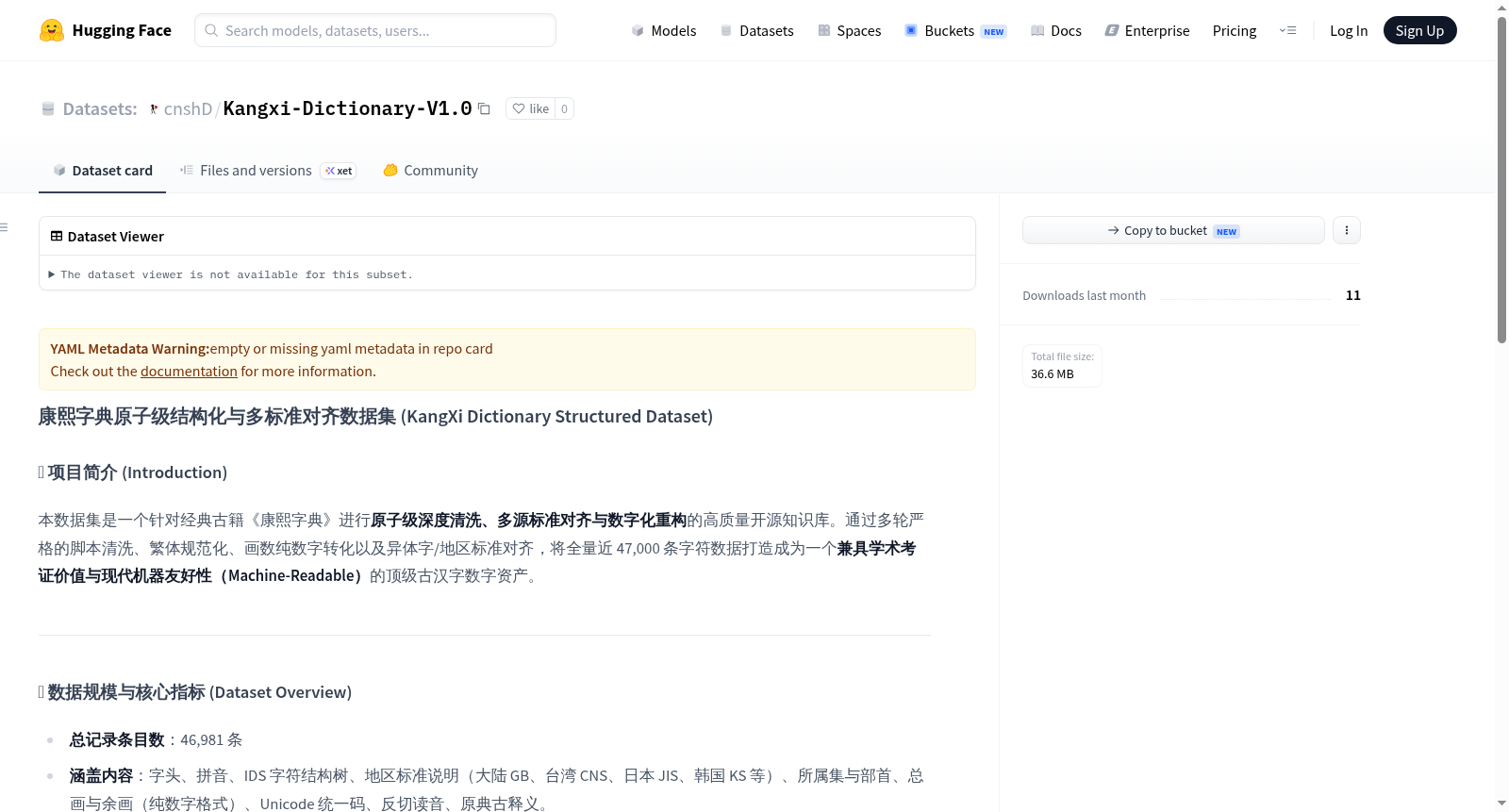Focus the search models and datasets field
This screenshot has height=812, width=1509.
[x=375, y=30]
